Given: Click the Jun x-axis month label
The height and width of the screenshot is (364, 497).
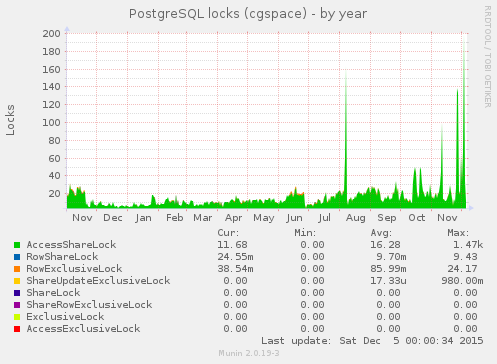Looking at the screenshot, I should [x=294, y=218].
